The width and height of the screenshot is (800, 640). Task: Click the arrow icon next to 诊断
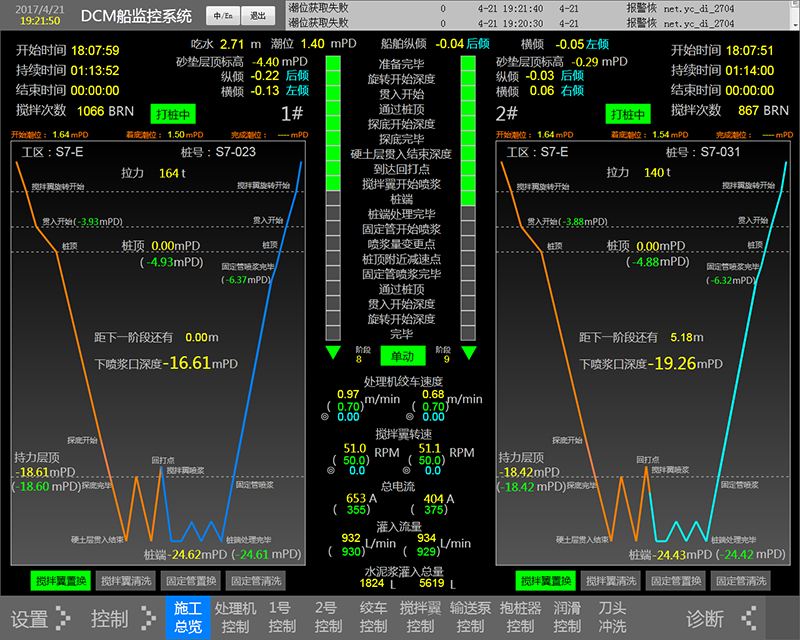pyautogui.click(x=746, y=618)
